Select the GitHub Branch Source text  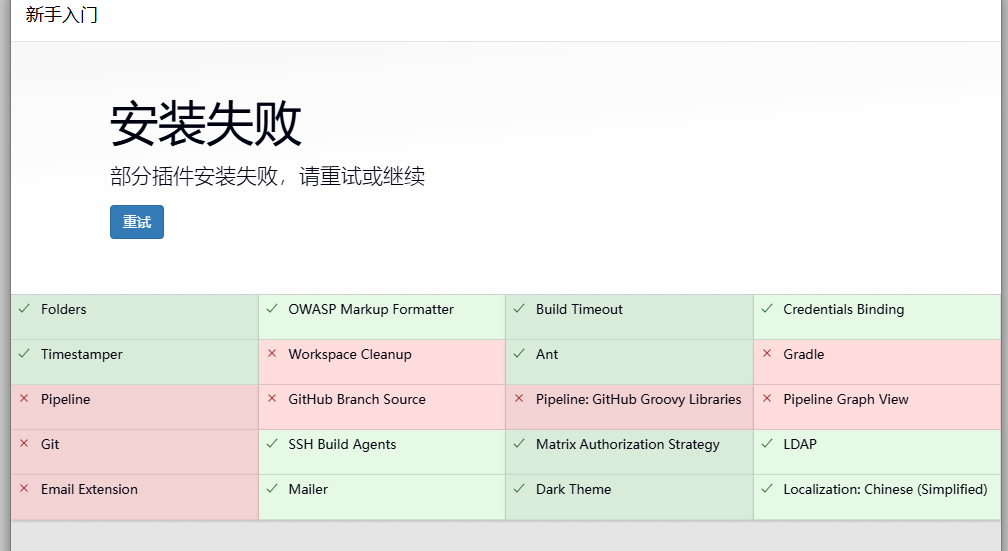point(357,399)
